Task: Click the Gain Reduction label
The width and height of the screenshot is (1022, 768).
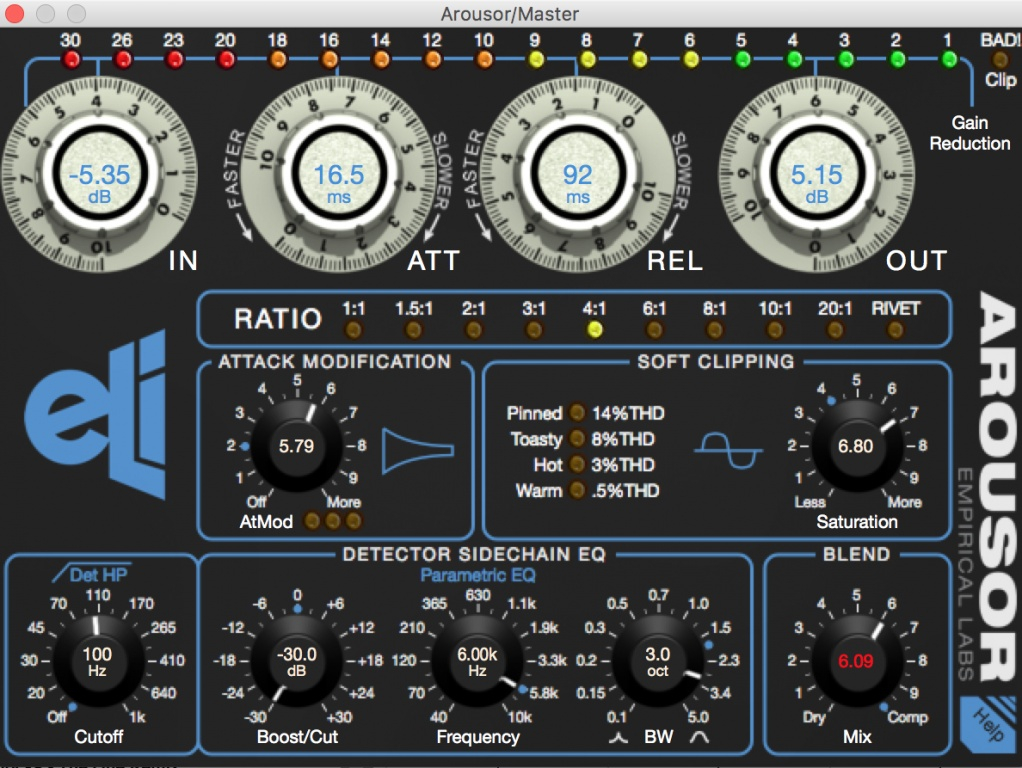Action: point(970,133)
